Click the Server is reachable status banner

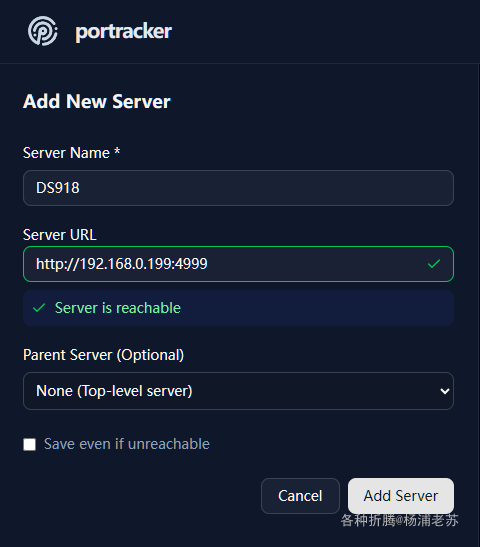click(238, 308)
